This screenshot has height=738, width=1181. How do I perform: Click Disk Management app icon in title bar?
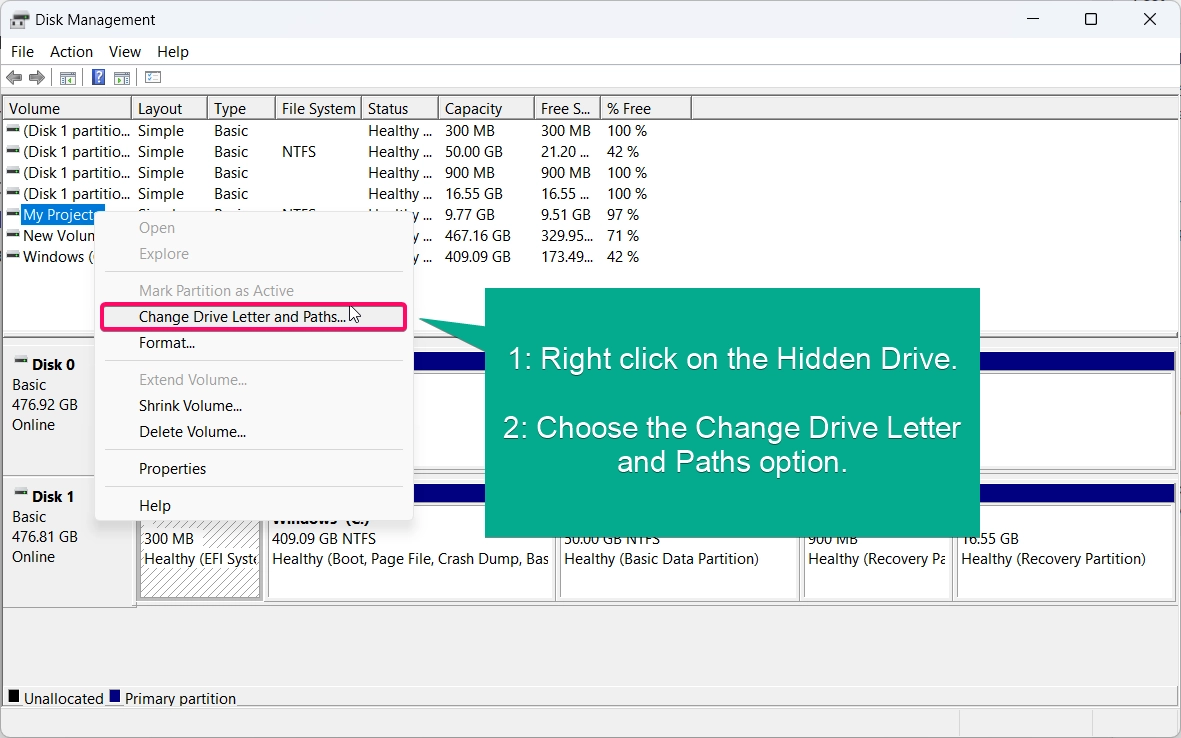[x=19, y=20]
